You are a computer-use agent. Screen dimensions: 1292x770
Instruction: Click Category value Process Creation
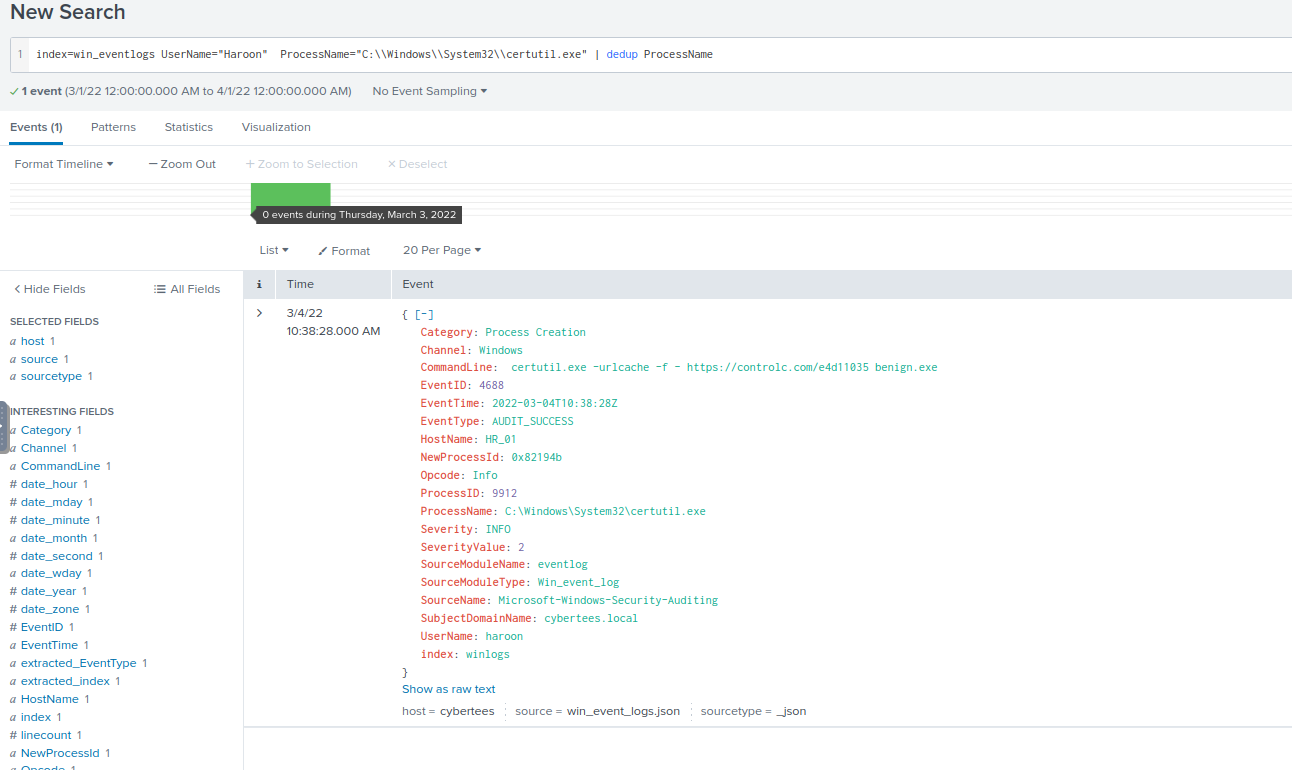click(x=536, y=332)
